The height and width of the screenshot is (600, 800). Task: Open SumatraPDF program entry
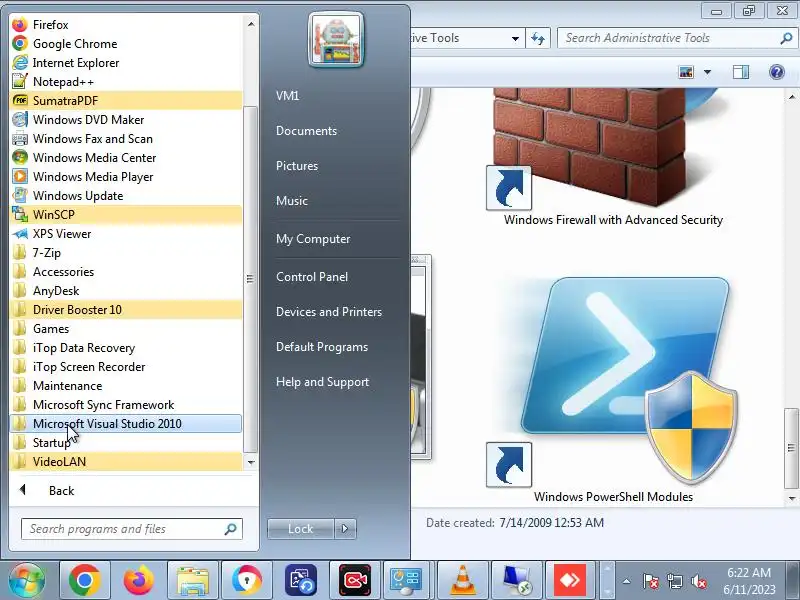click(126, 101)
